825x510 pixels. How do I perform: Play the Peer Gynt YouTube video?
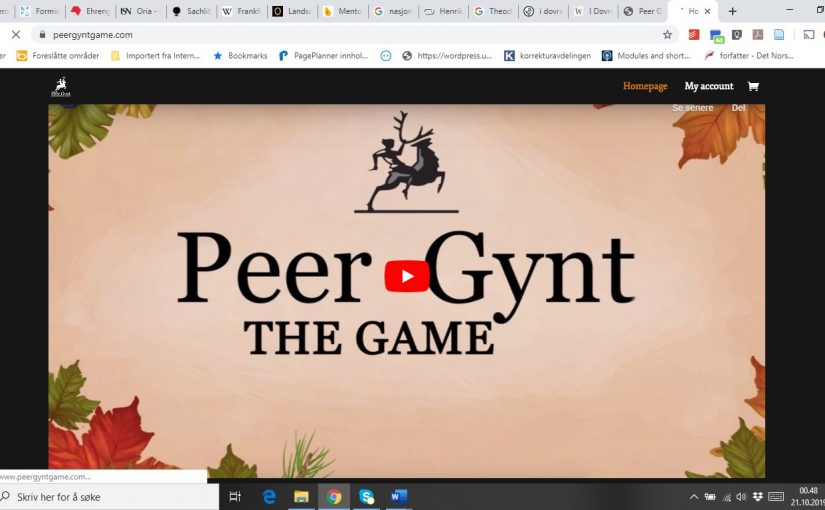tap(407, 276)
